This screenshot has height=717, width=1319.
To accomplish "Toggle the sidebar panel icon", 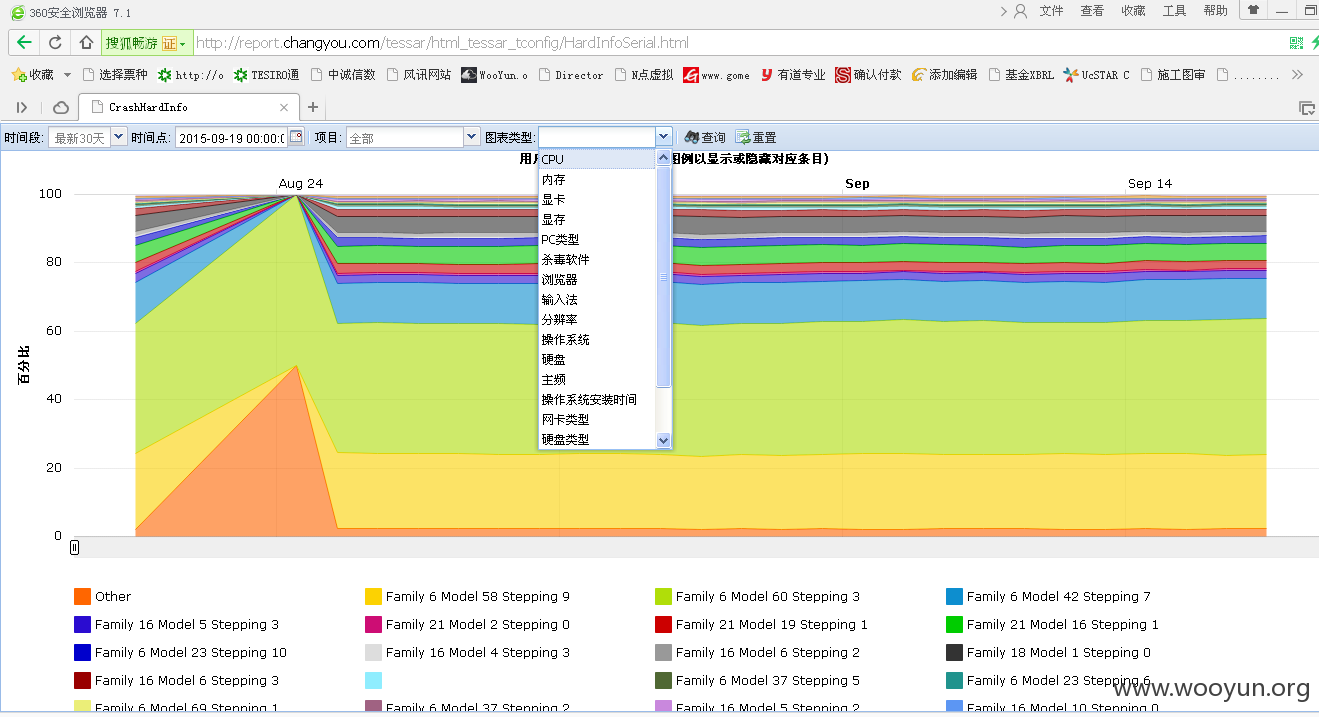I will pyautogui.click(x=22, y=107).
